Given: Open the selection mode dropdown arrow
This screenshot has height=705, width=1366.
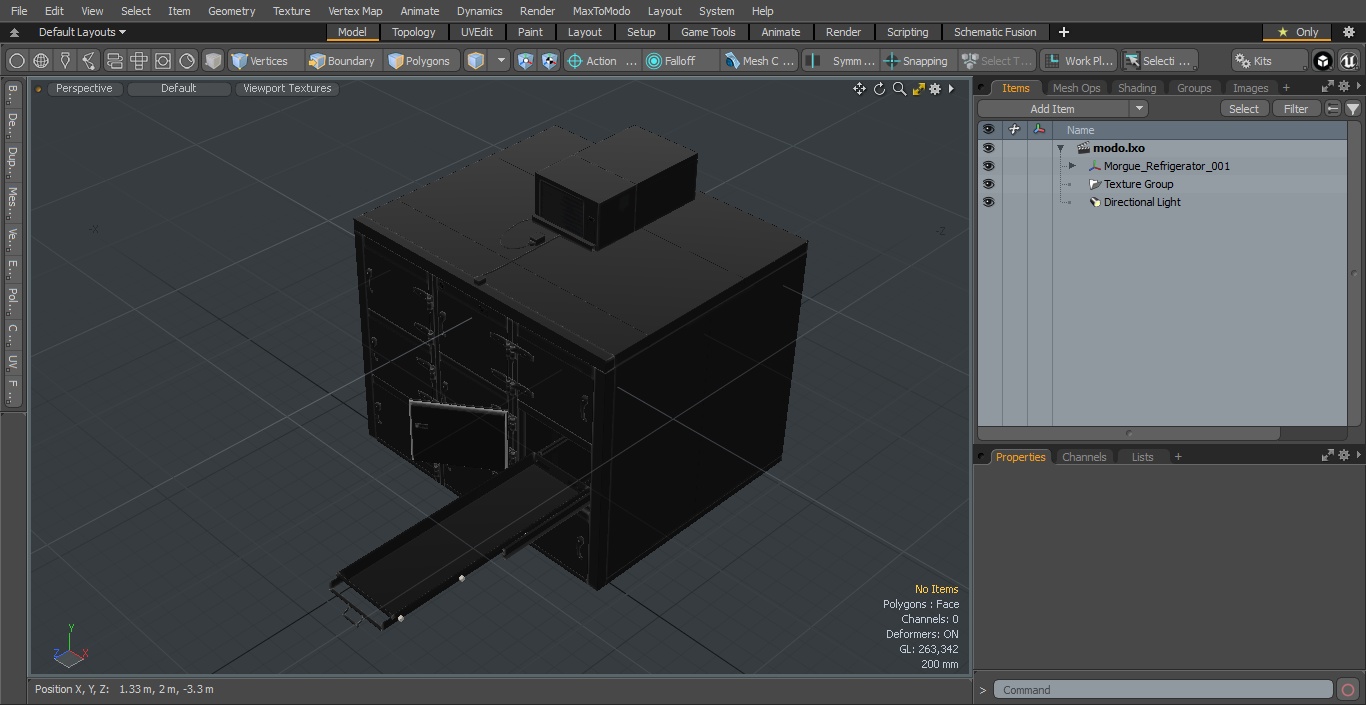Looking at the screenshot, I should 502,61.
